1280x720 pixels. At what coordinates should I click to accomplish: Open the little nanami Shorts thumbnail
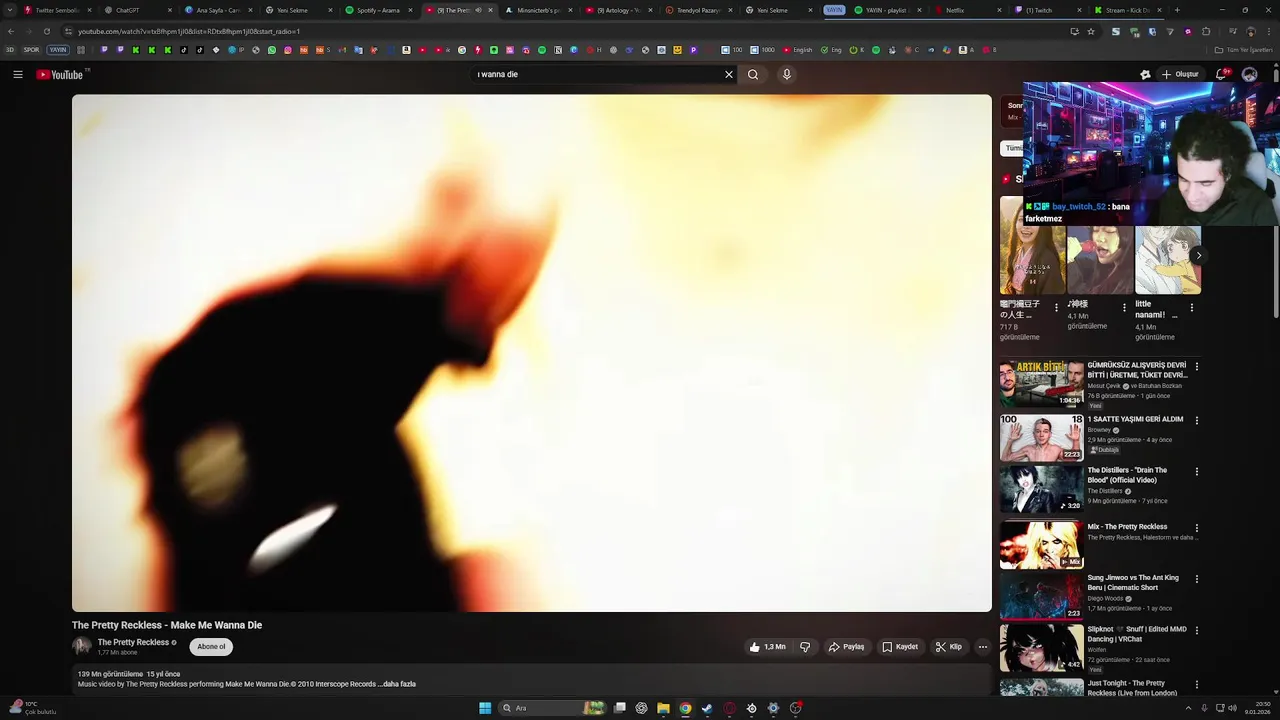pos(1167,260)
